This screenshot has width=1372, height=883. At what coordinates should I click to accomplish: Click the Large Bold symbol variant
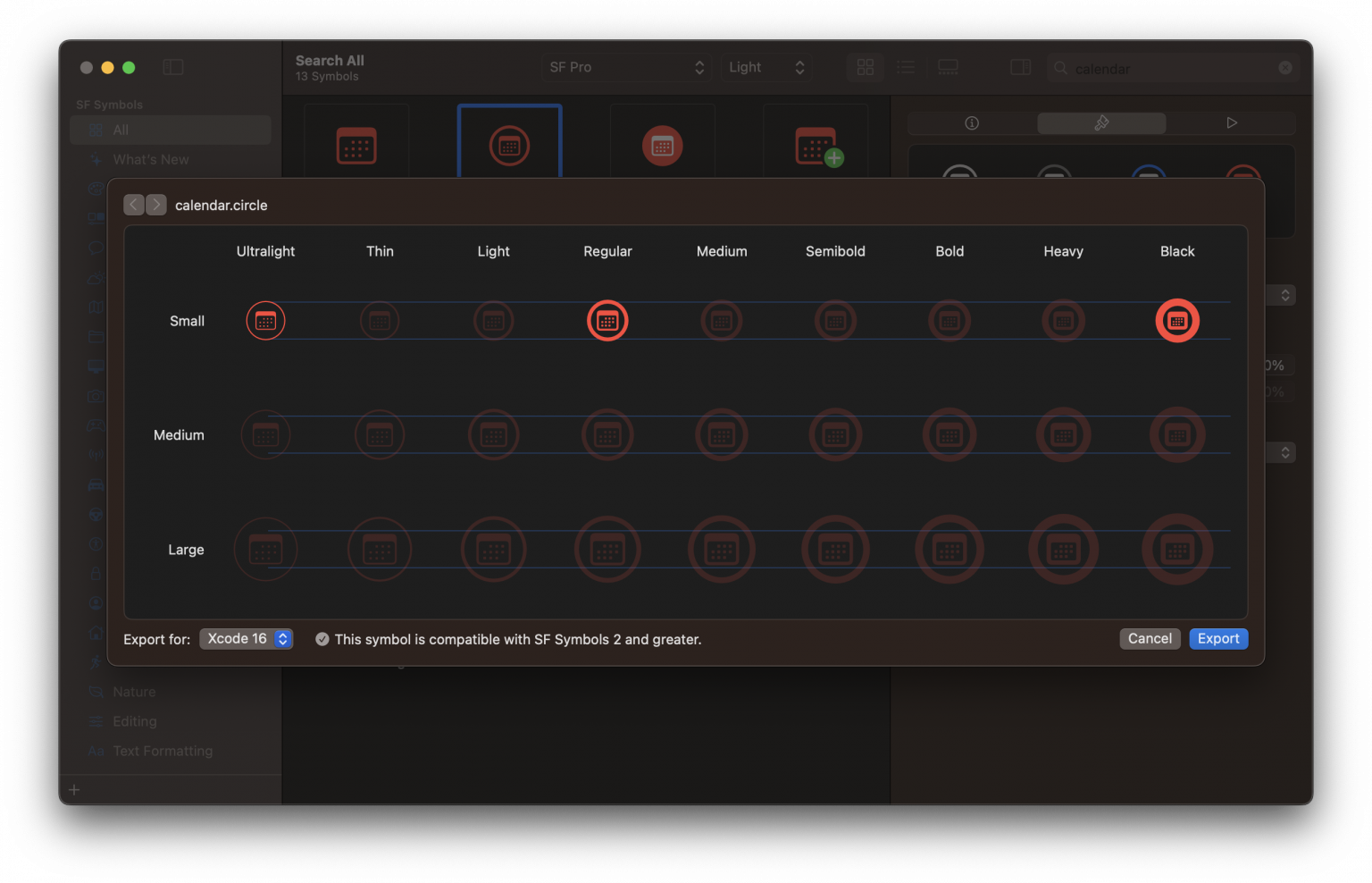pyautogui.click(x=950, y=550)
